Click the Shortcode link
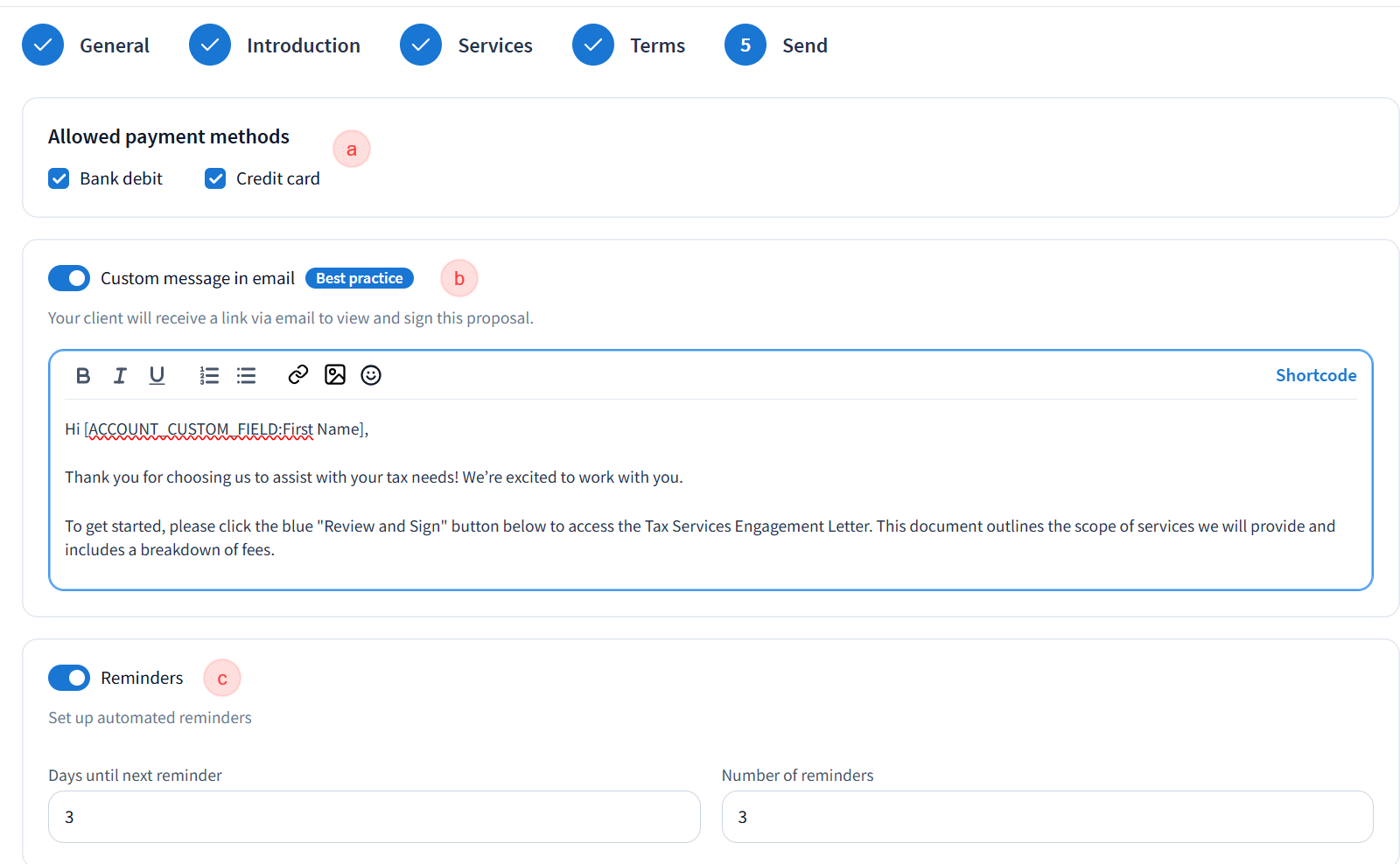The image size is (1400, 864). [1315, 375]
